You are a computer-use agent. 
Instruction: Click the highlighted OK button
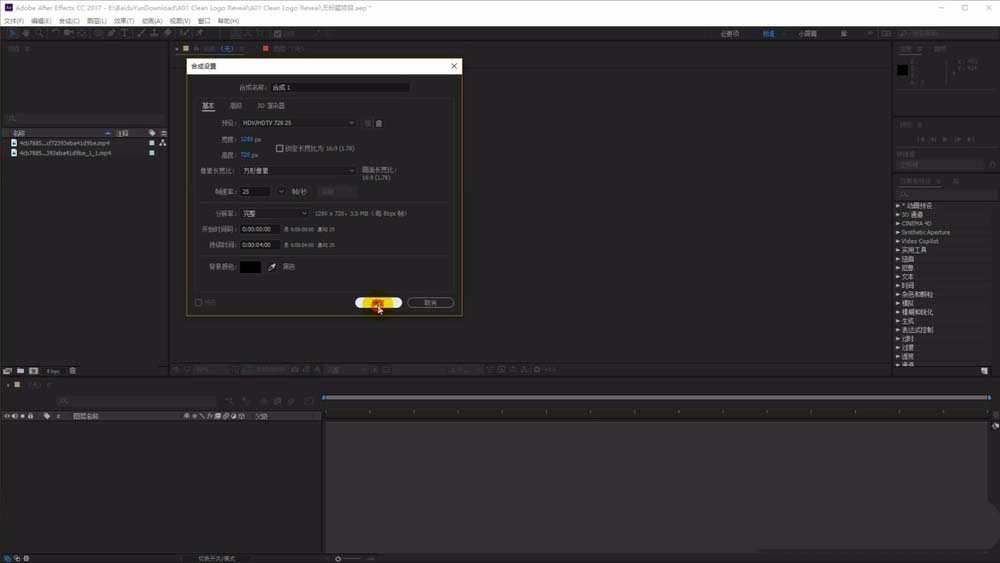[x=378, y=303]
